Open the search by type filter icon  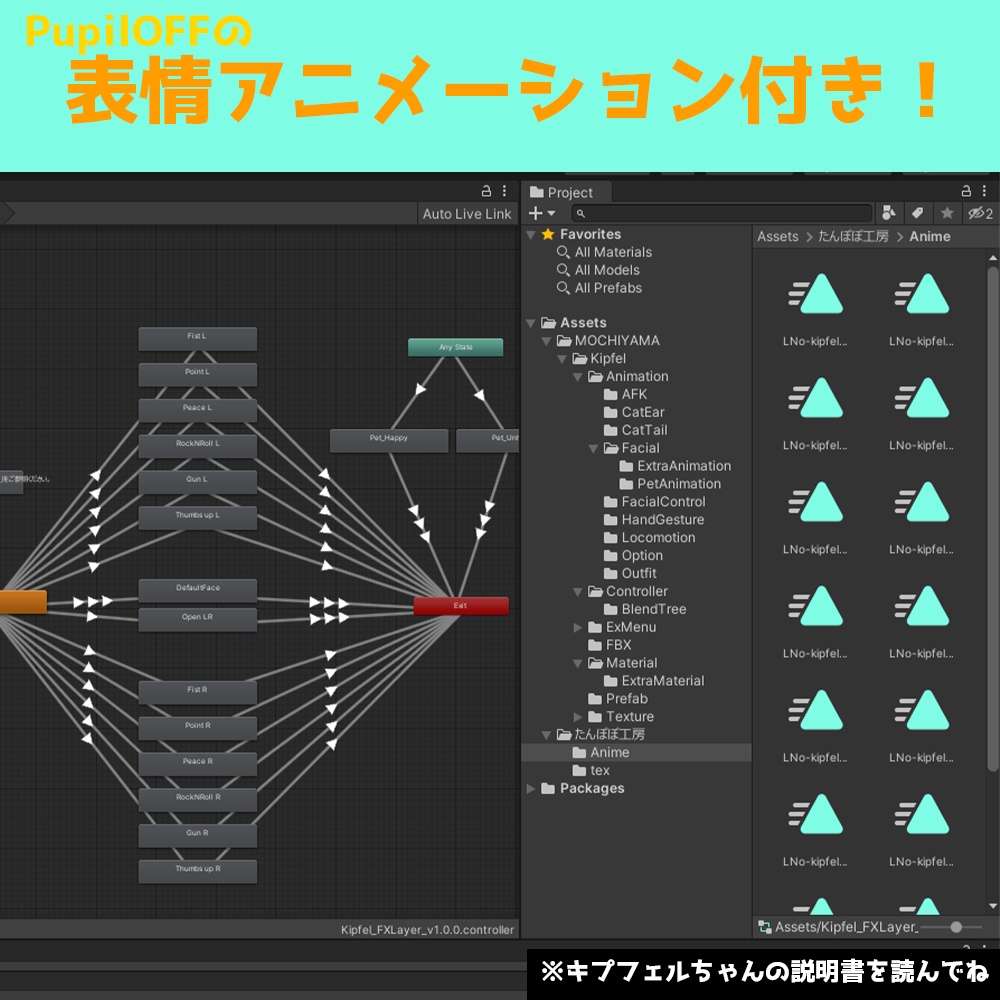(890, 212)
